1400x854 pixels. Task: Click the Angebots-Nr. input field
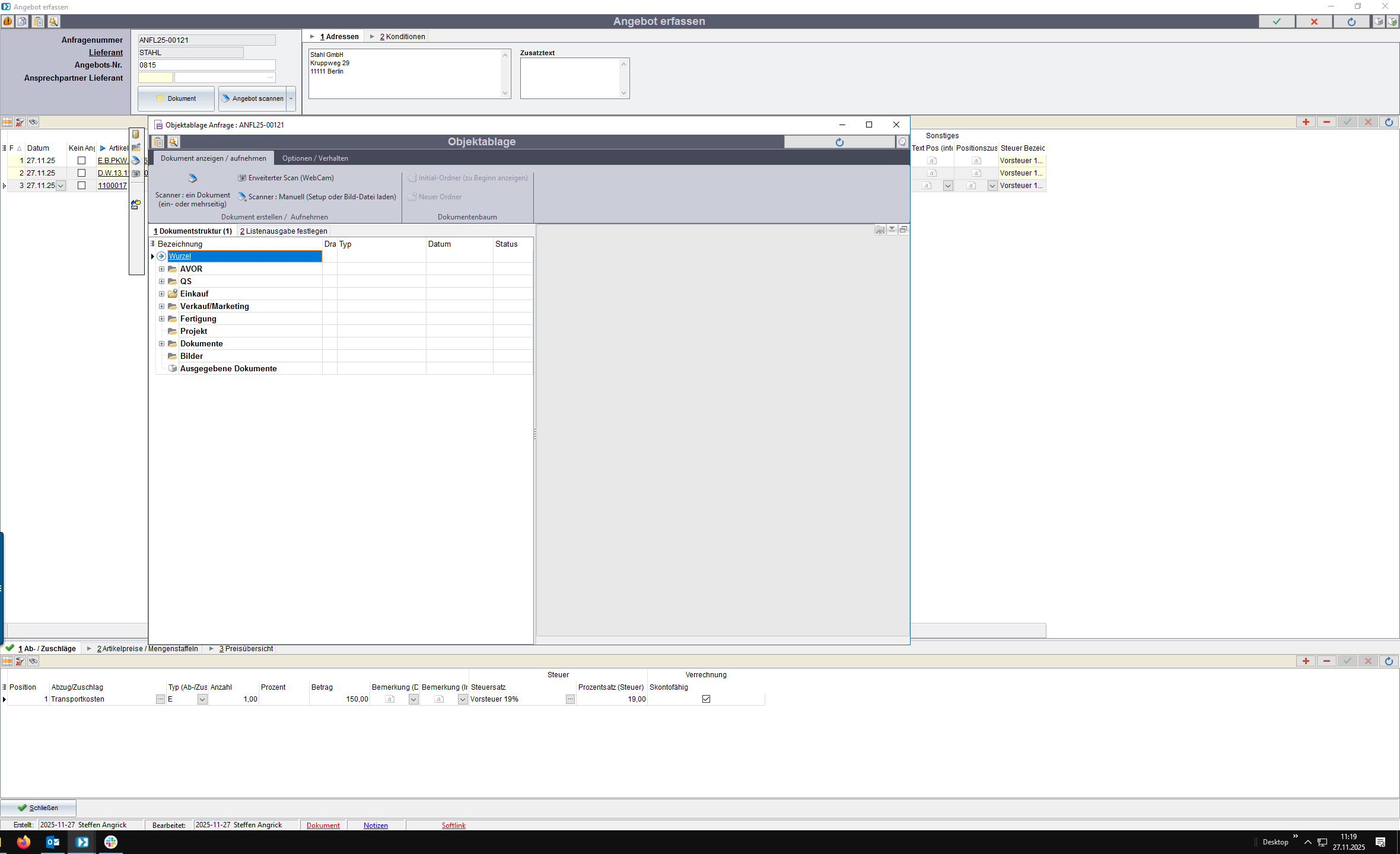206,65
